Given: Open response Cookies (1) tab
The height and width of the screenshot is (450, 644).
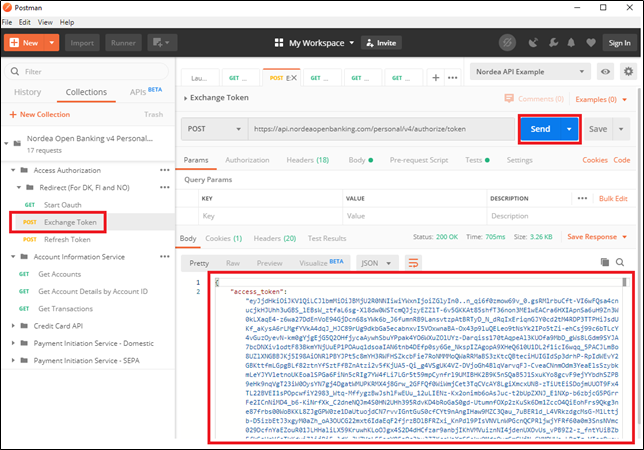Looking at the screenshot, I should [223, 238].
